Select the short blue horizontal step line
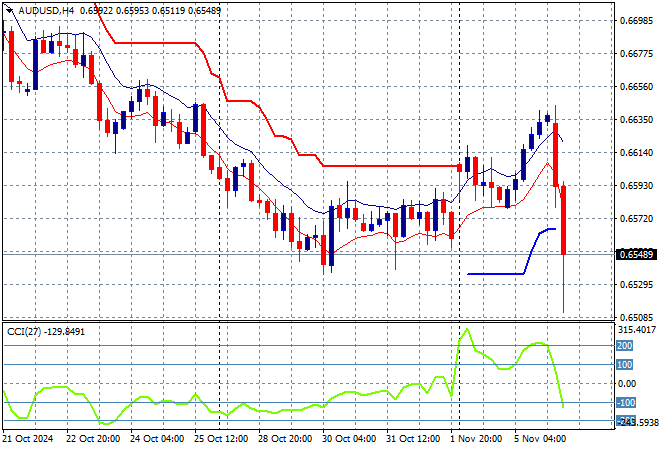The width and height of the screenshot is (660, 450). click(495, 273)
